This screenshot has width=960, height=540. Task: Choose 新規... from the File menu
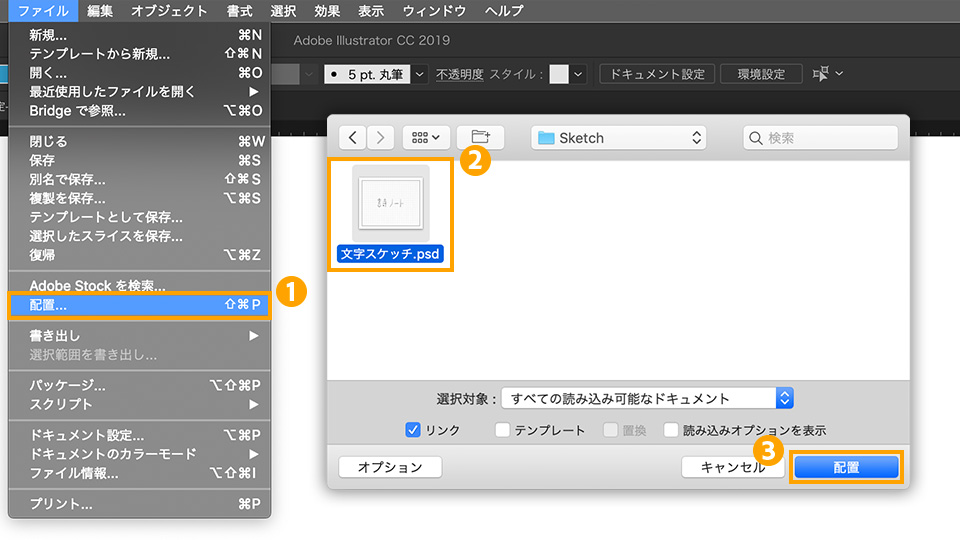click(140, 35)
